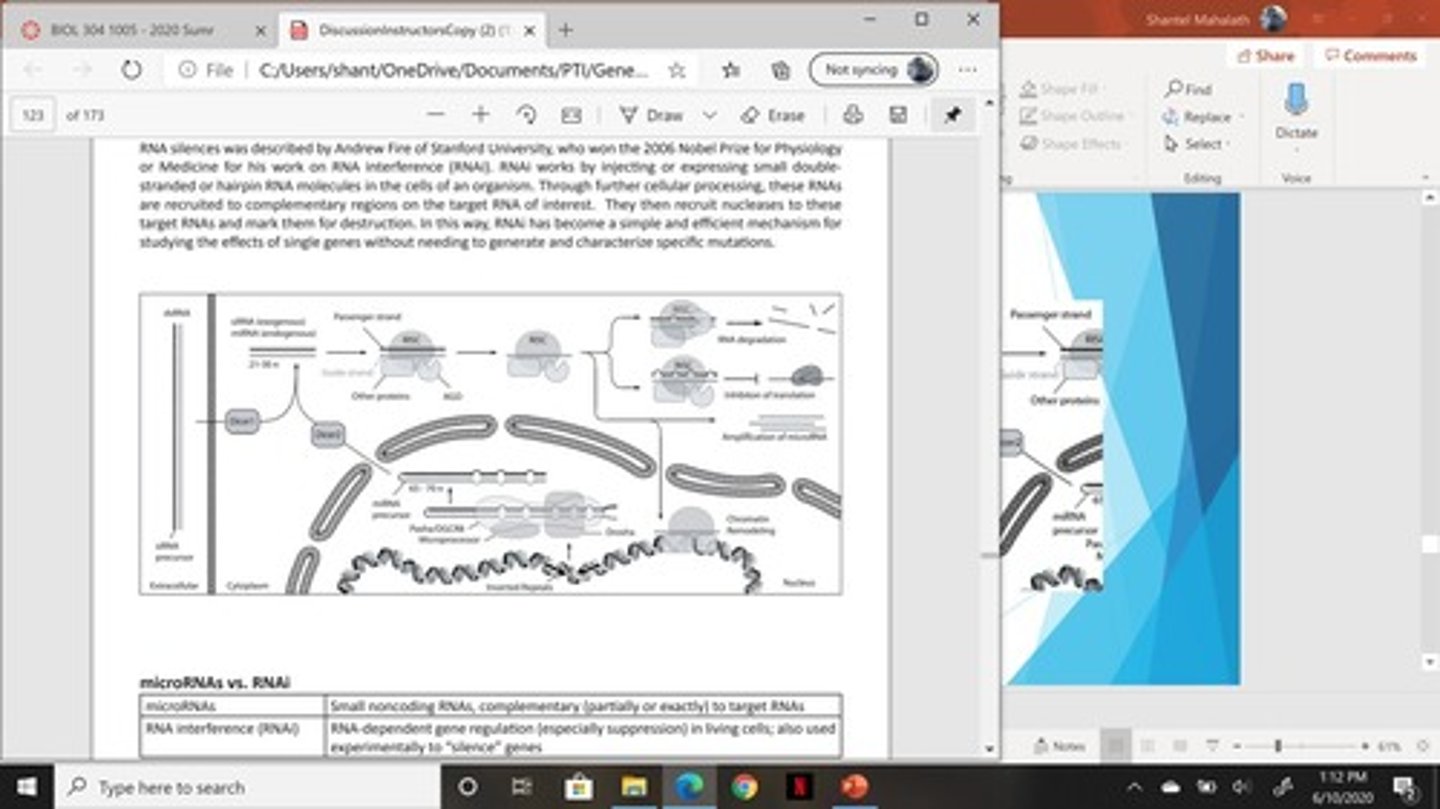Switch to Reading view in PowerPoint

point(1180,746)
